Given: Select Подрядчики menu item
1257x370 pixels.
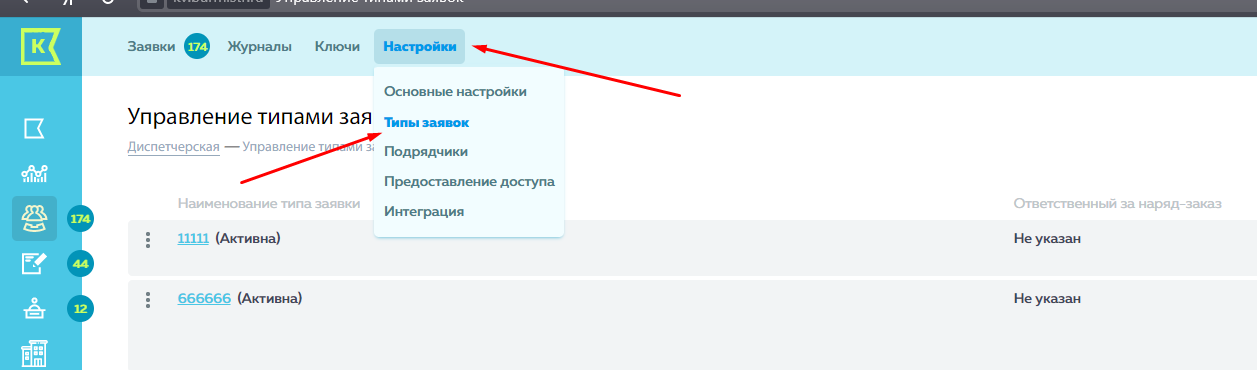Looking at the screenshot, I should (426, 151).
